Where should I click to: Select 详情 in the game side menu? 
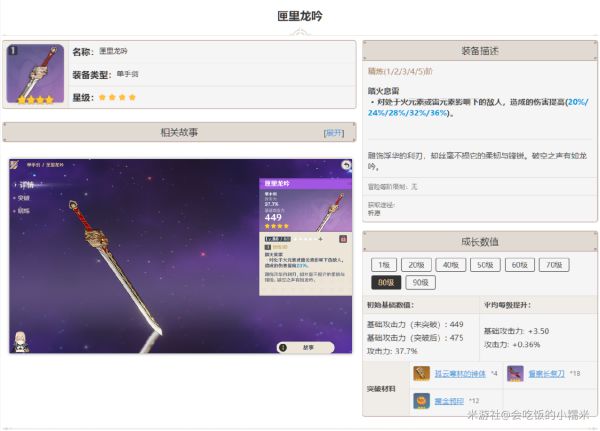(26, 185)
